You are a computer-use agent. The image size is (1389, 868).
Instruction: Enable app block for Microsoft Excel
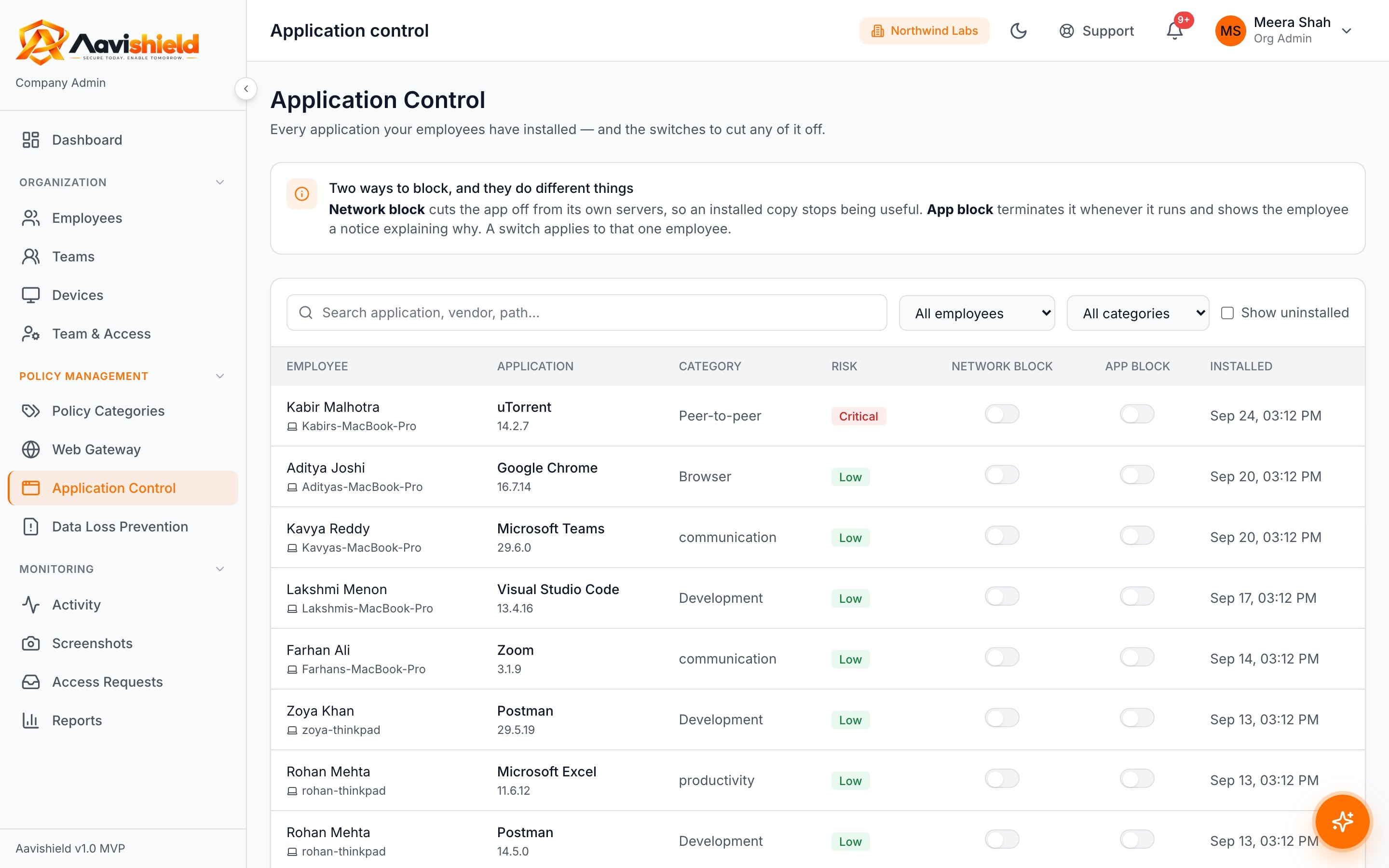point(1136,778)
